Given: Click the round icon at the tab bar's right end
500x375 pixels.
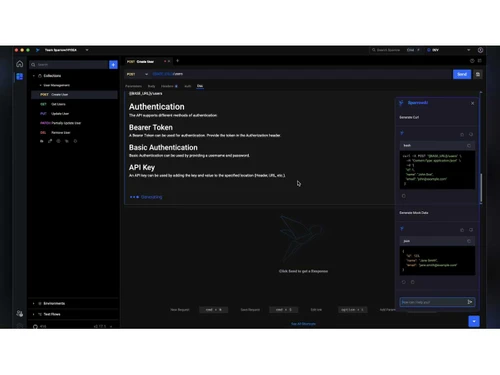Looking at the screenshot, I should [472, 61].
